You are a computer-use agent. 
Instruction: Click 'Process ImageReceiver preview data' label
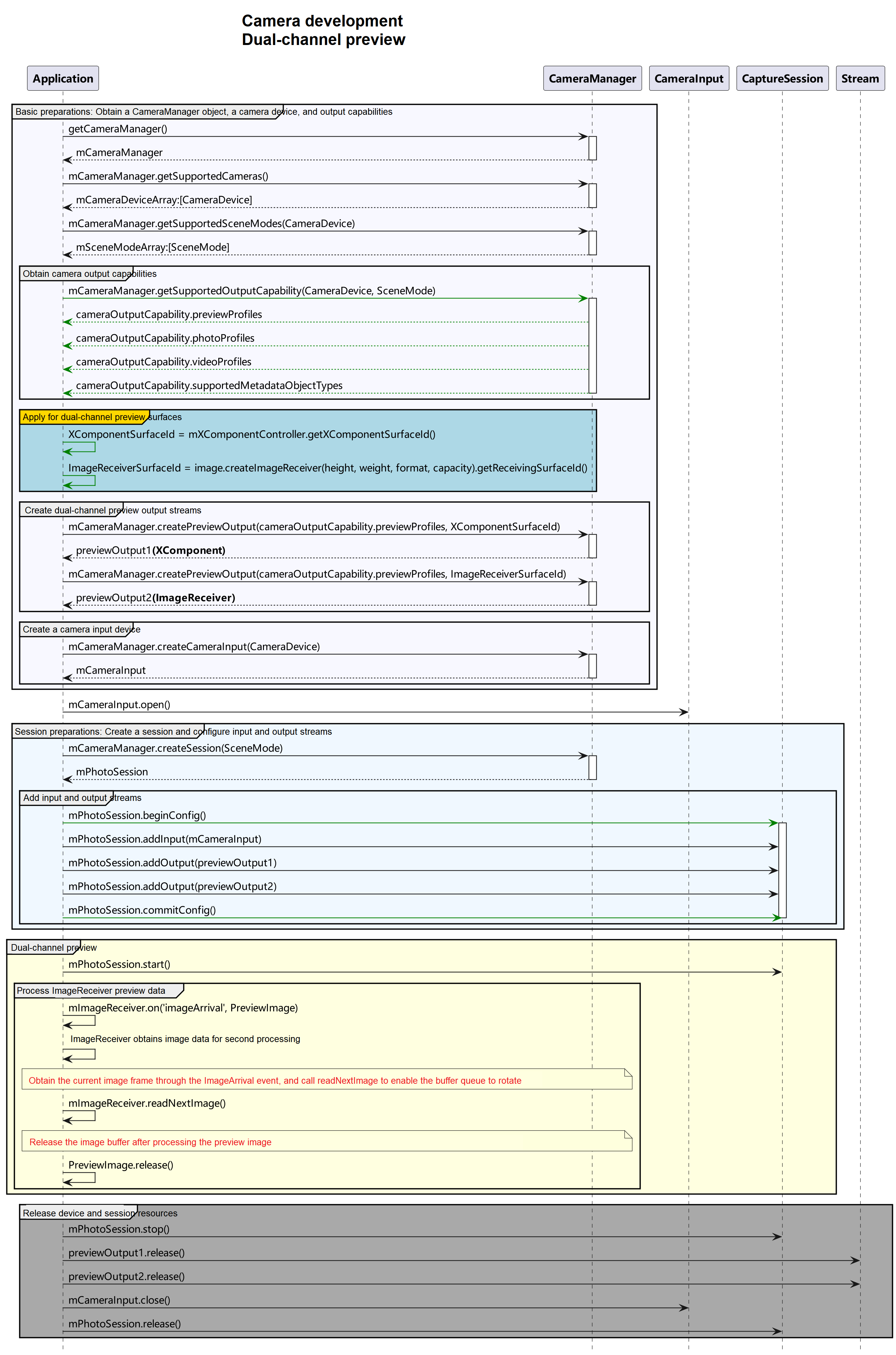click(x=91, y=991)
